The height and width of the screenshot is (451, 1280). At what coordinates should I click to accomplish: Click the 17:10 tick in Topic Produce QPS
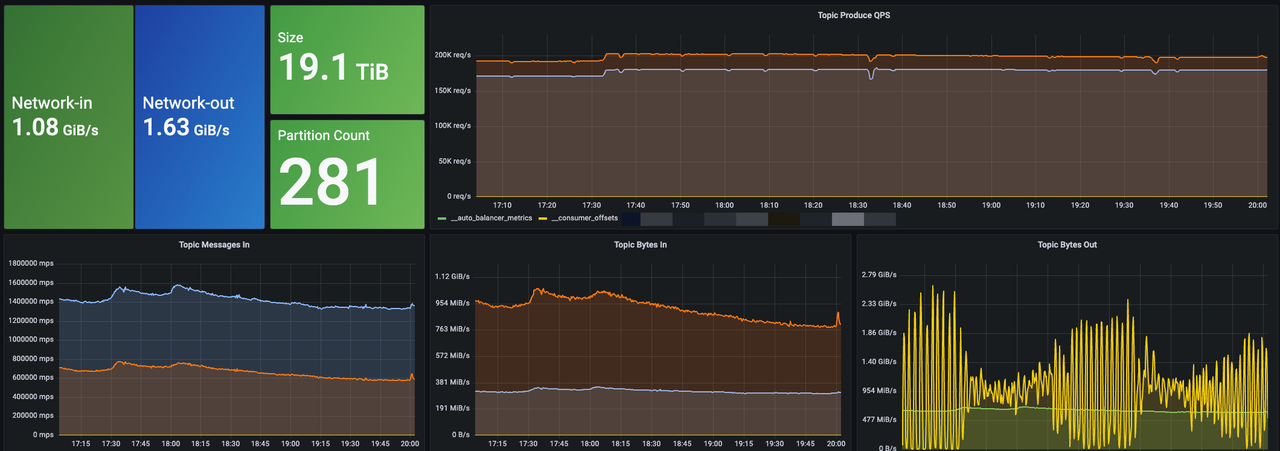(502, 204)
